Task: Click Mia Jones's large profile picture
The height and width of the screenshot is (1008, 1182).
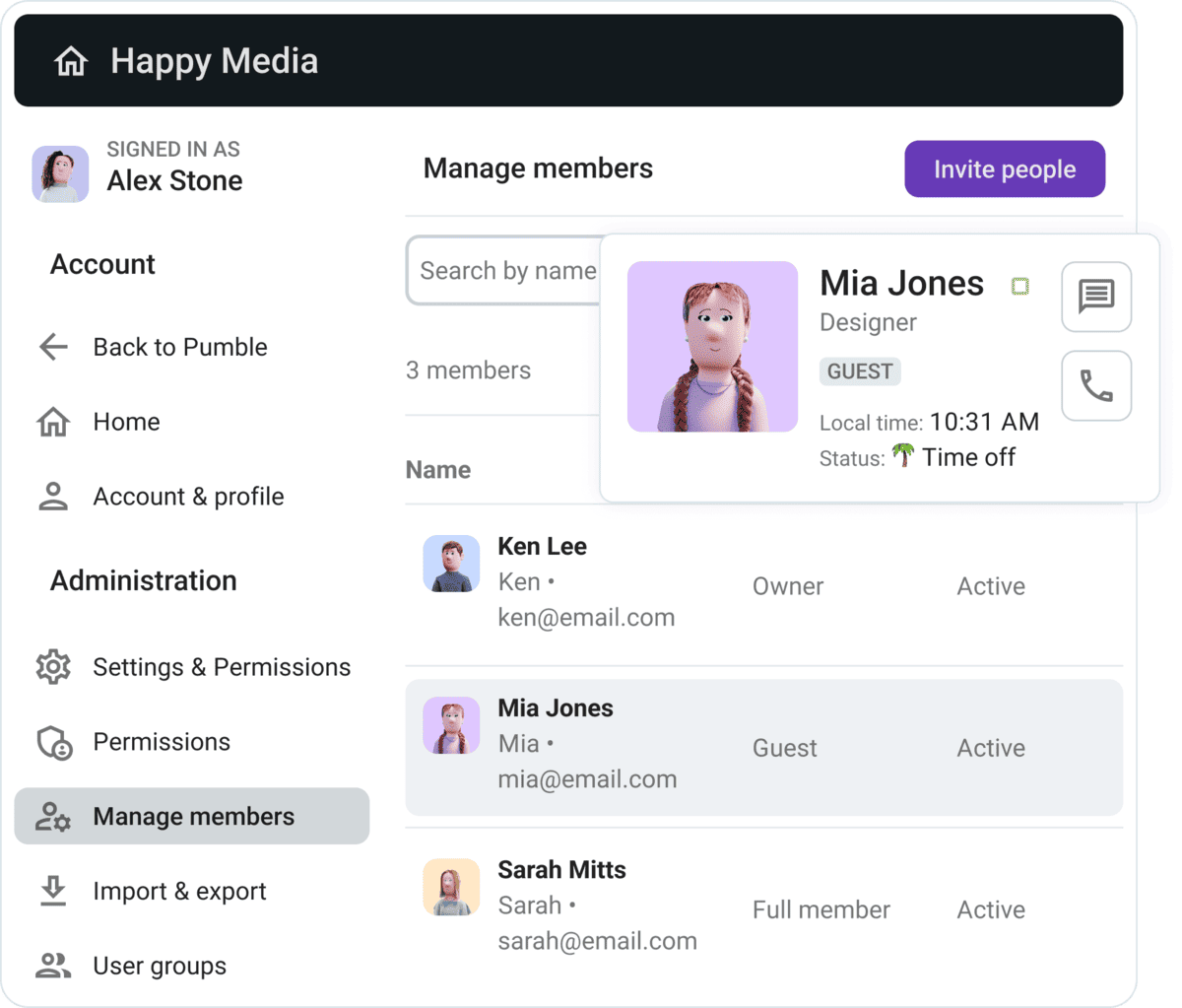Action: tap(712, 345)
